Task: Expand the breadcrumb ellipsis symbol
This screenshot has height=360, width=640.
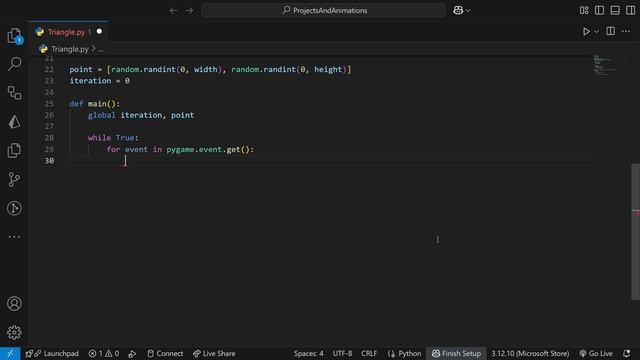Action: pos(101,50)
